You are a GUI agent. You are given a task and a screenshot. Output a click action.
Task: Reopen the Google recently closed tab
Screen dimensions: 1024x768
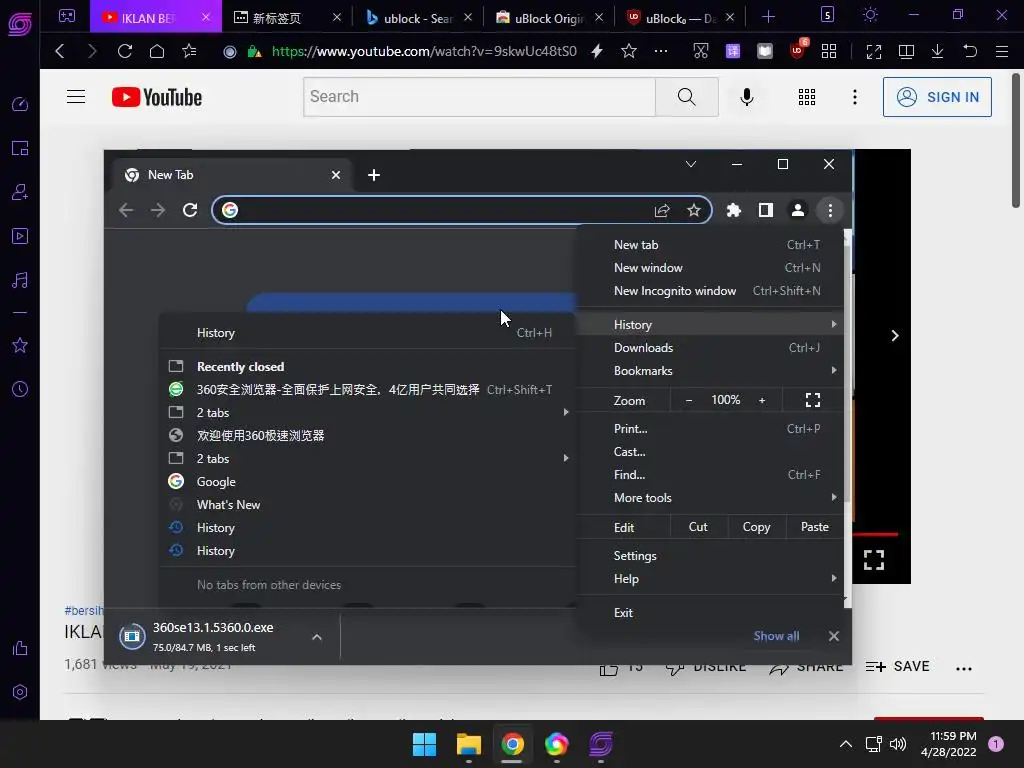click(368, 482)
